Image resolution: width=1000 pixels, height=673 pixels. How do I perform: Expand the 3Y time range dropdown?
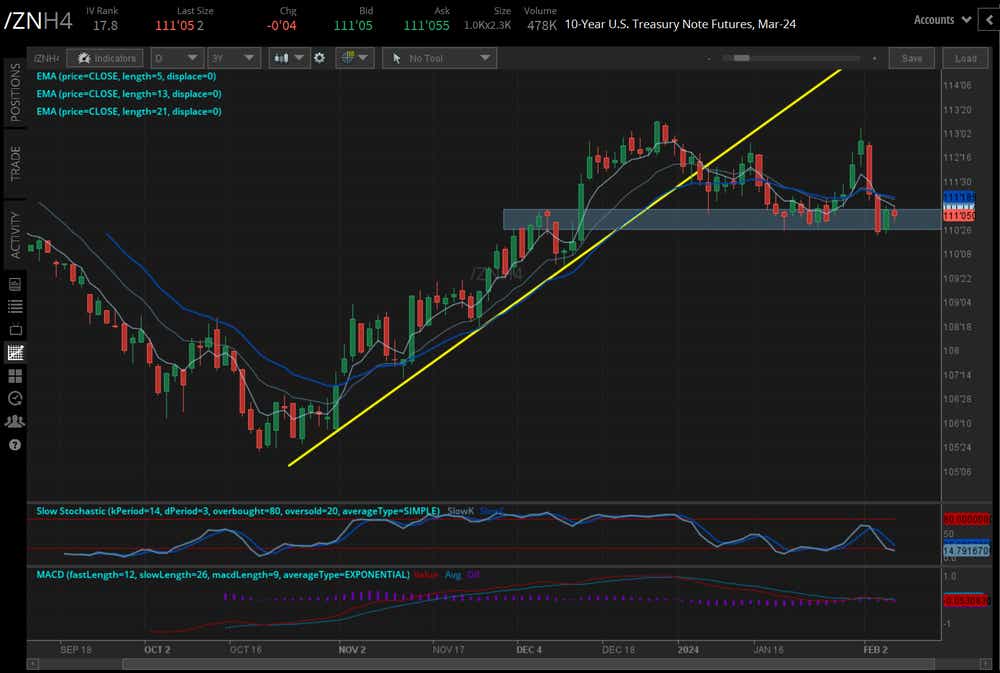coord(233,58)
